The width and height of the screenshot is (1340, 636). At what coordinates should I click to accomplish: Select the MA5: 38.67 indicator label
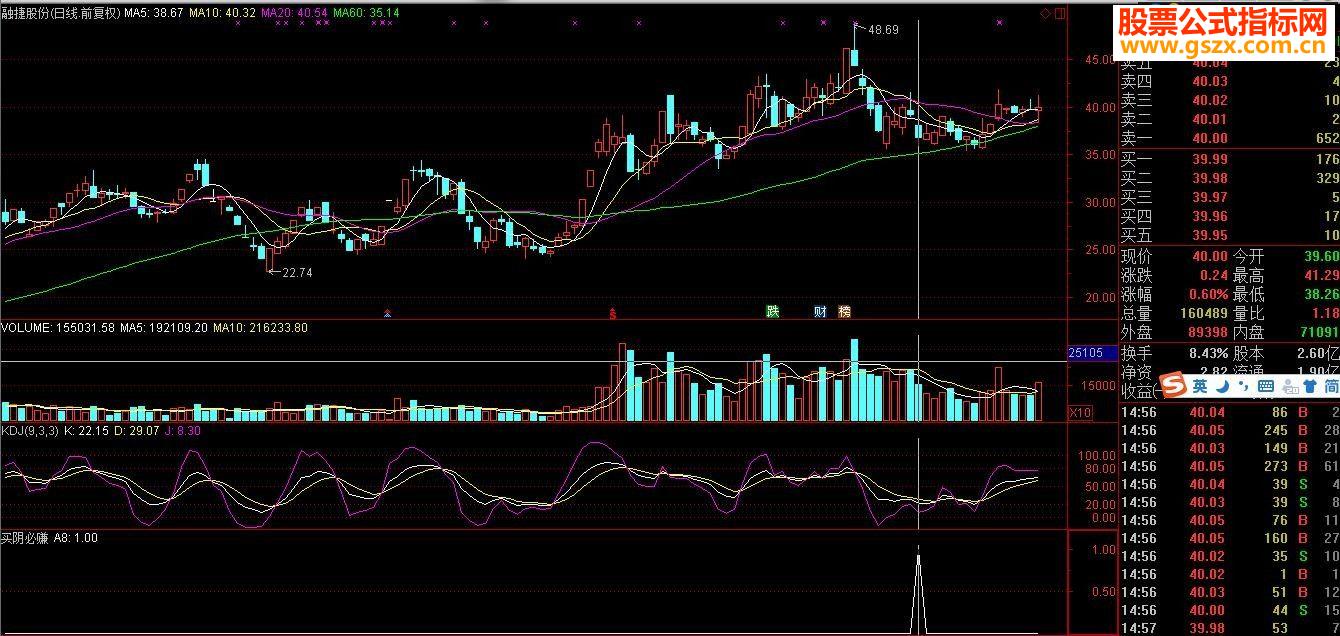click(155, 13)
